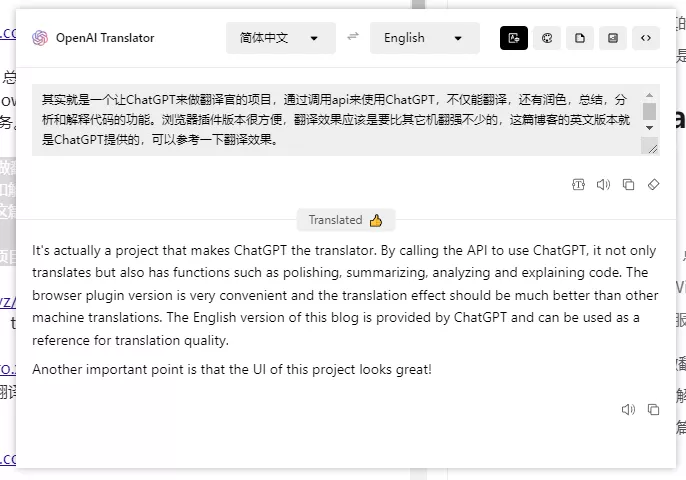Select the Translate mode button
This screenshot has height=480, width=686.
(514, 38)
